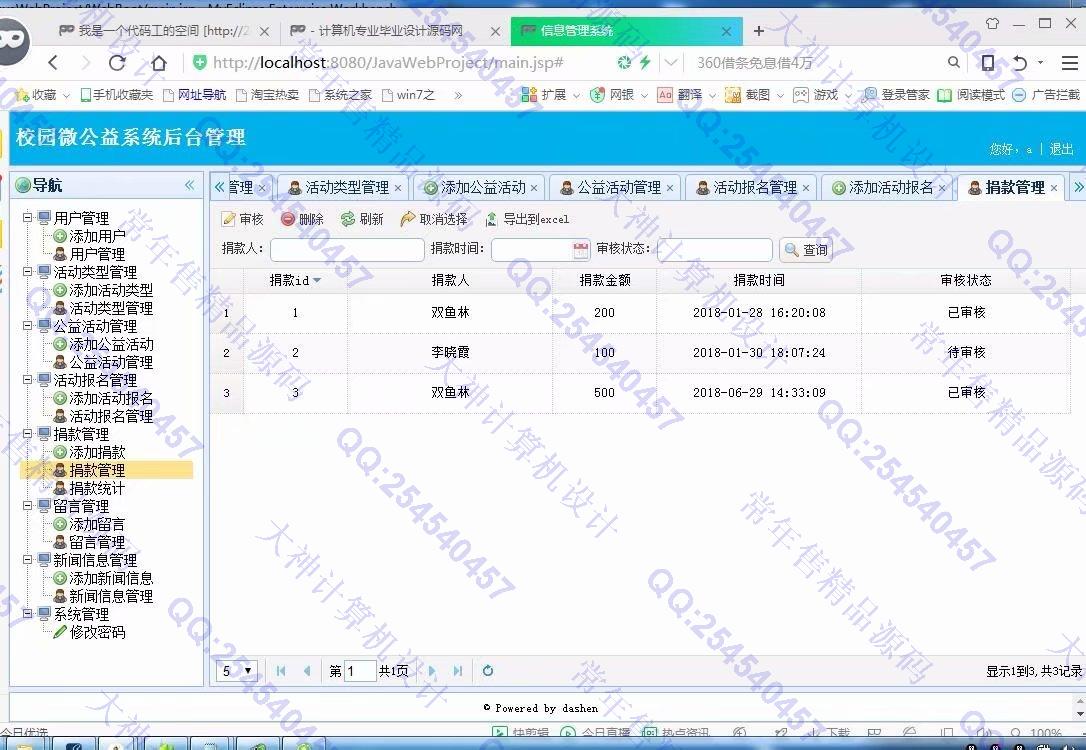Click the browser reload page button
Image resolution: width=1086 pixels, height=750 pixels.
(117, 63)
